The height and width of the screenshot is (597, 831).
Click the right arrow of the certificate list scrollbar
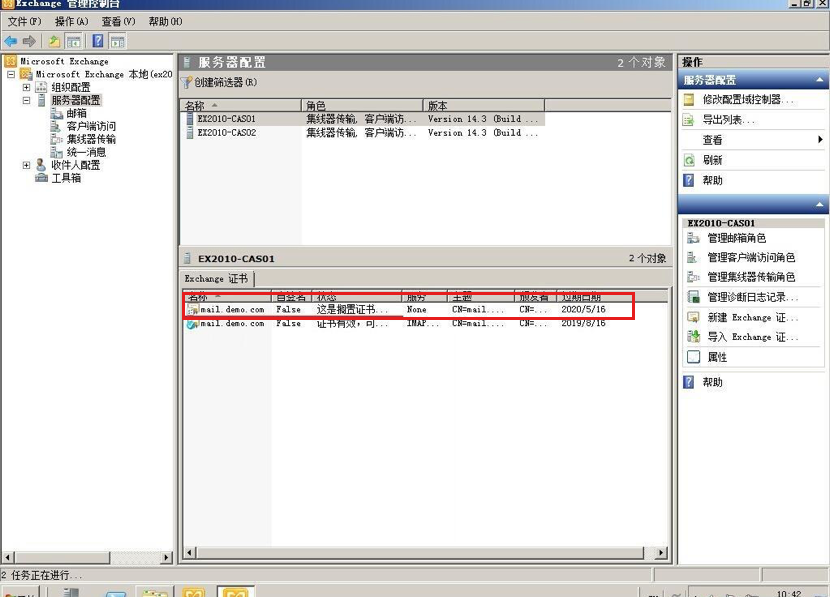(661, 552)
